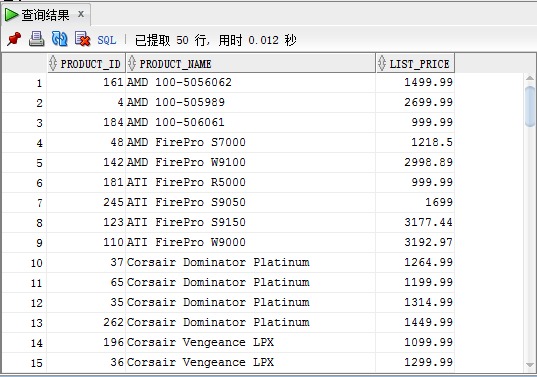Close the 查询结果 tab
The image size is (537, 377).
tap(81, 14)
